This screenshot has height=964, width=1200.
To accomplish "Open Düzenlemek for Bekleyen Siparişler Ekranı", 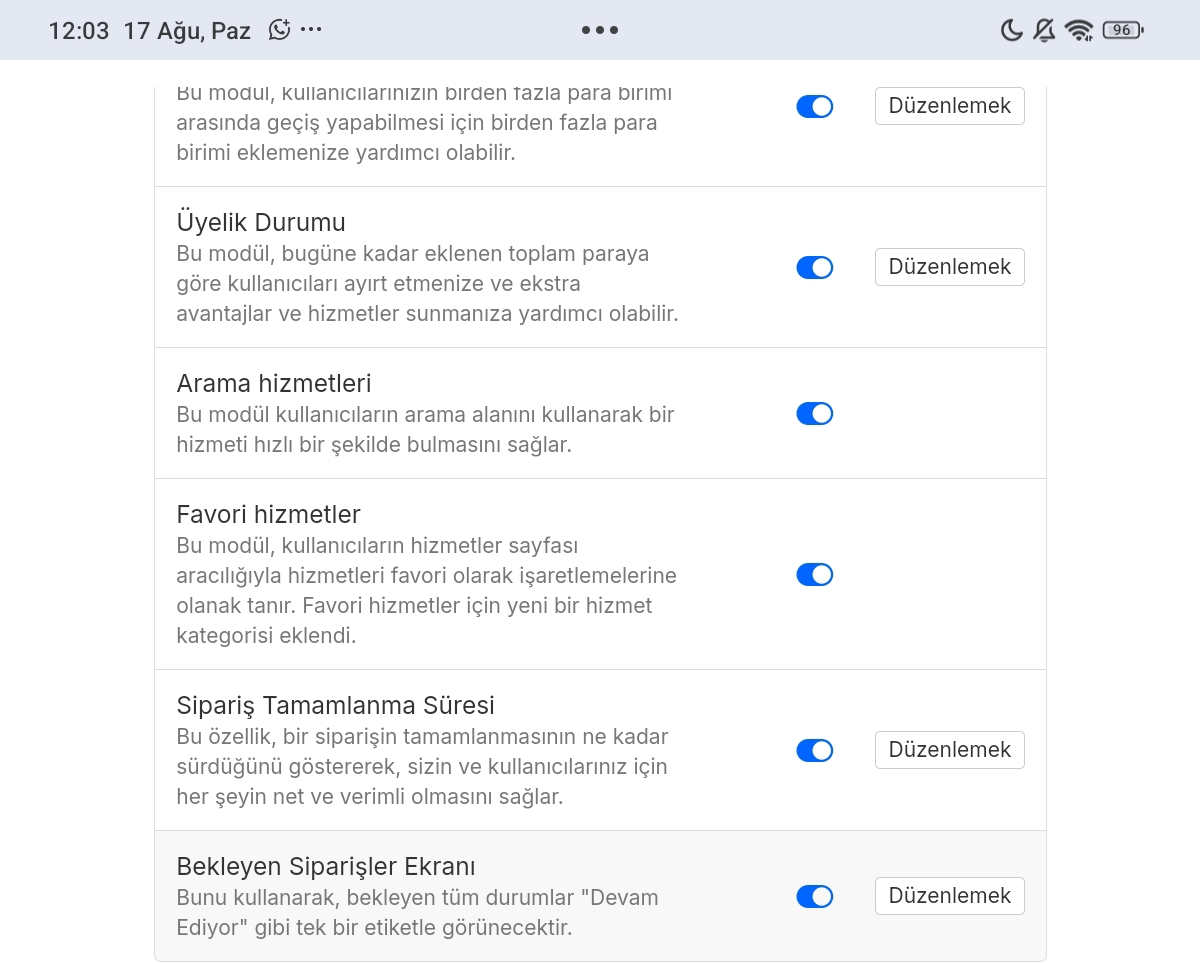I will [950, 896].
